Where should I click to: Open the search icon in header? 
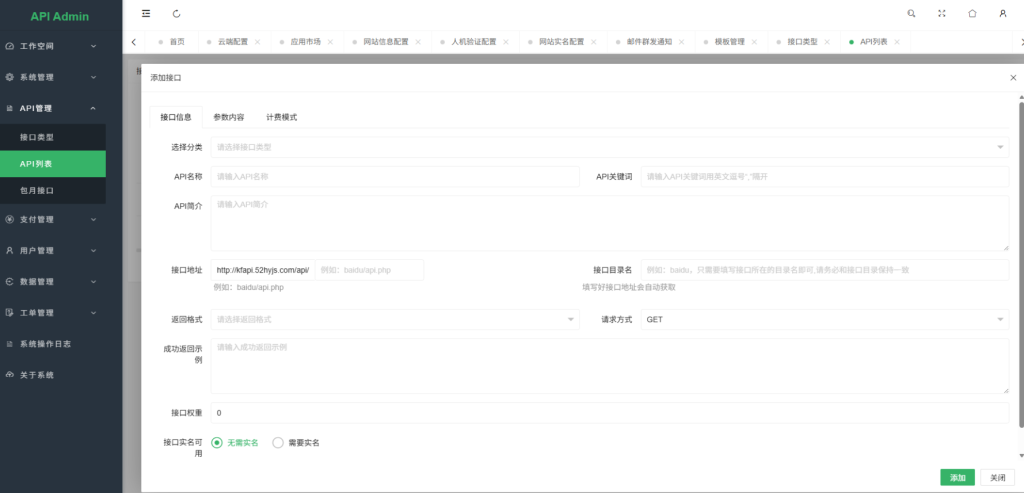[x=912, y=13]
